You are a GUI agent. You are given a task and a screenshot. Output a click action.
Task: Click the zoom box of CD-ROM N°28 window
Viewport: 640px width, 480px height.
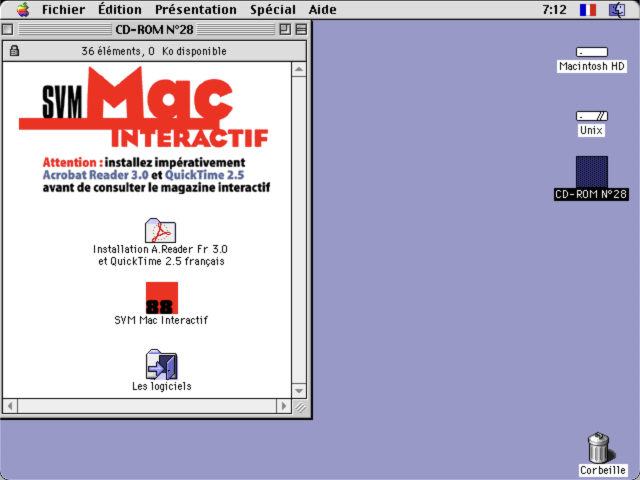285,29
